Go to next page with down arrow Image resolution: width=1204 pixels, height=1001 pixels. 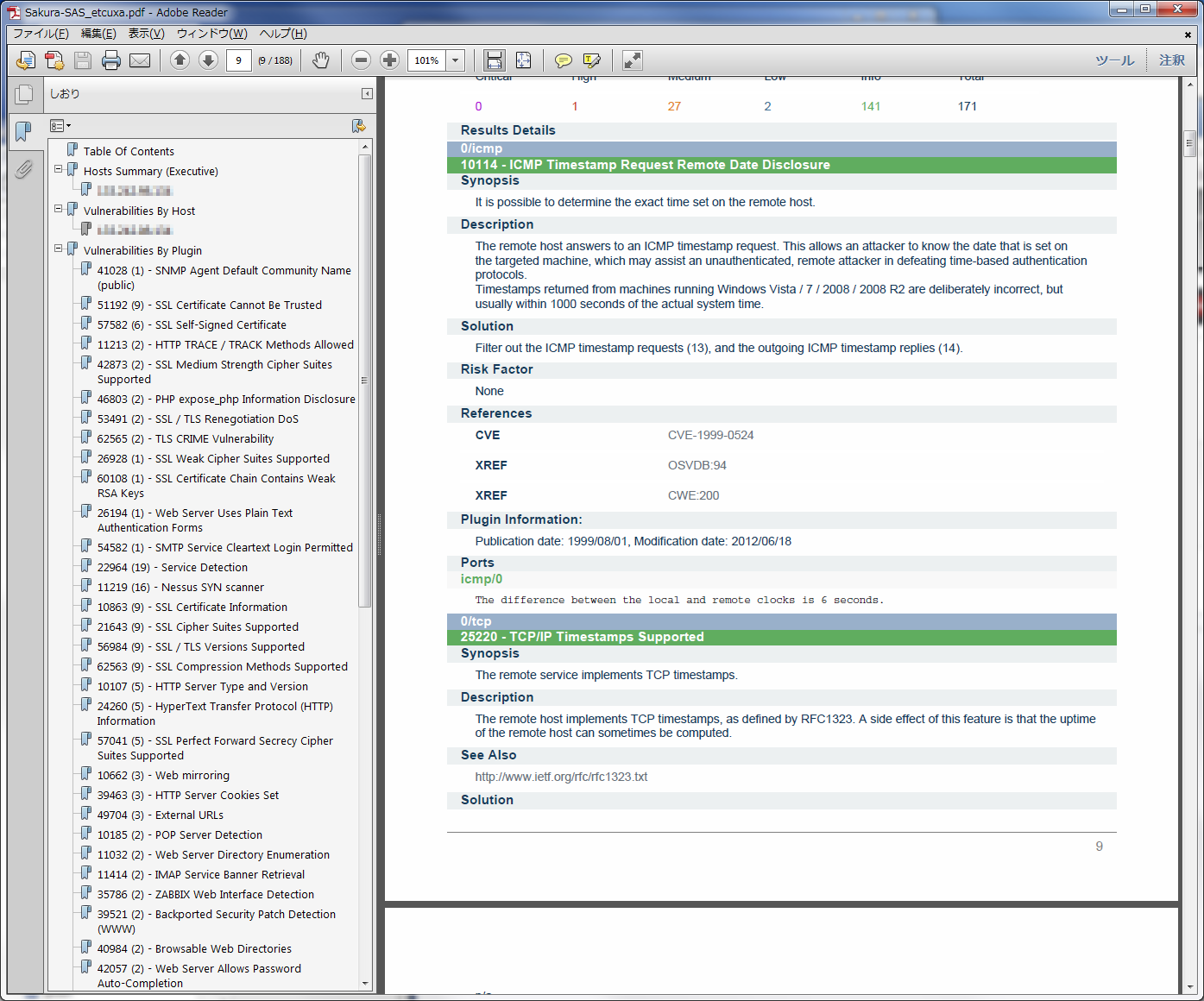pos(208,60)
